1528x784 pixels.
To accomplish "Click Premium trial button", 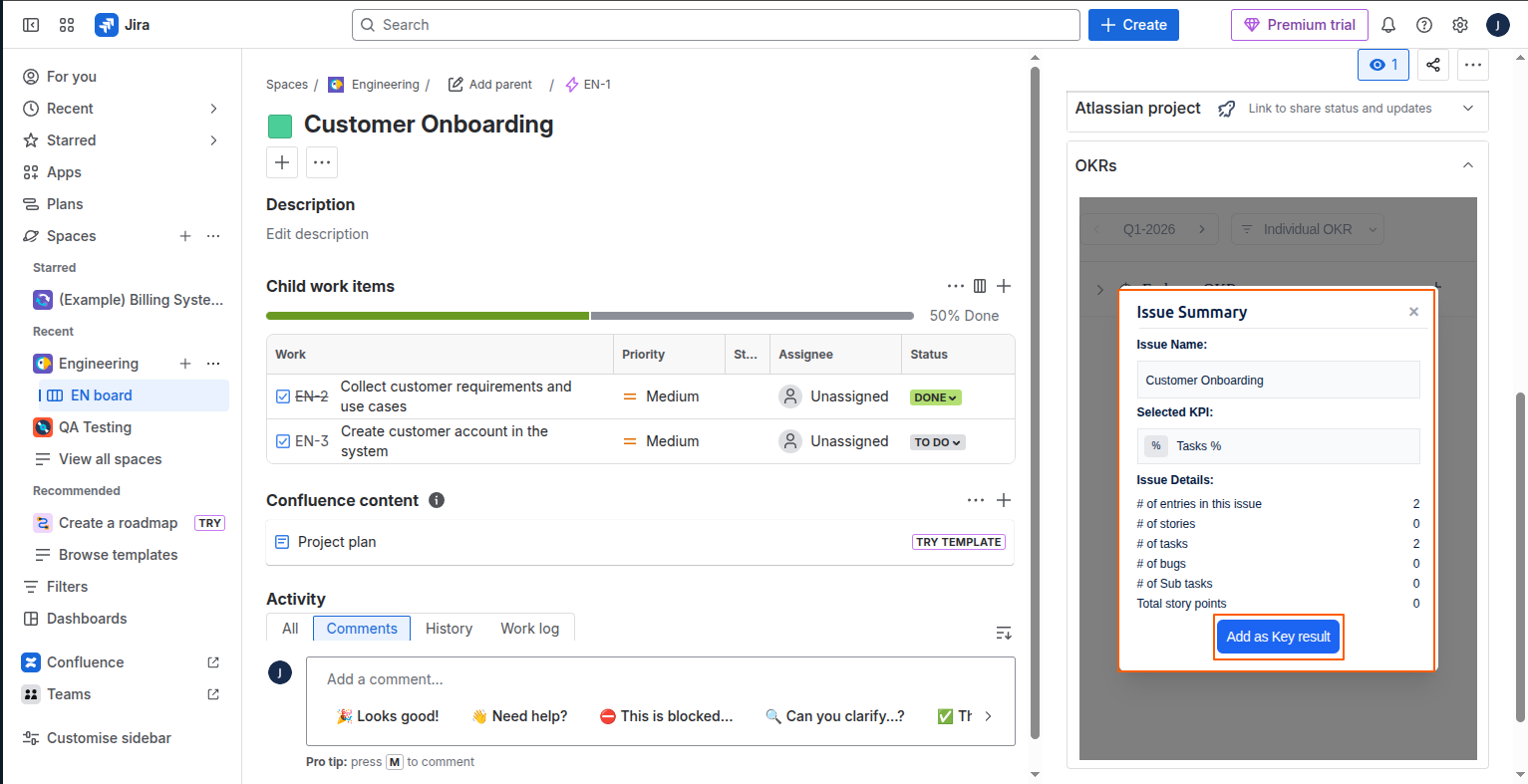I will [1300, 25].
